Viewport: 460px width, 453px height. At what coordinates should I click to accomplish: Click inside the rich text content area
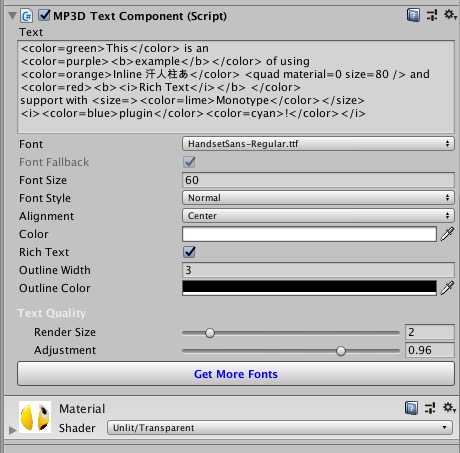[236, 87]
